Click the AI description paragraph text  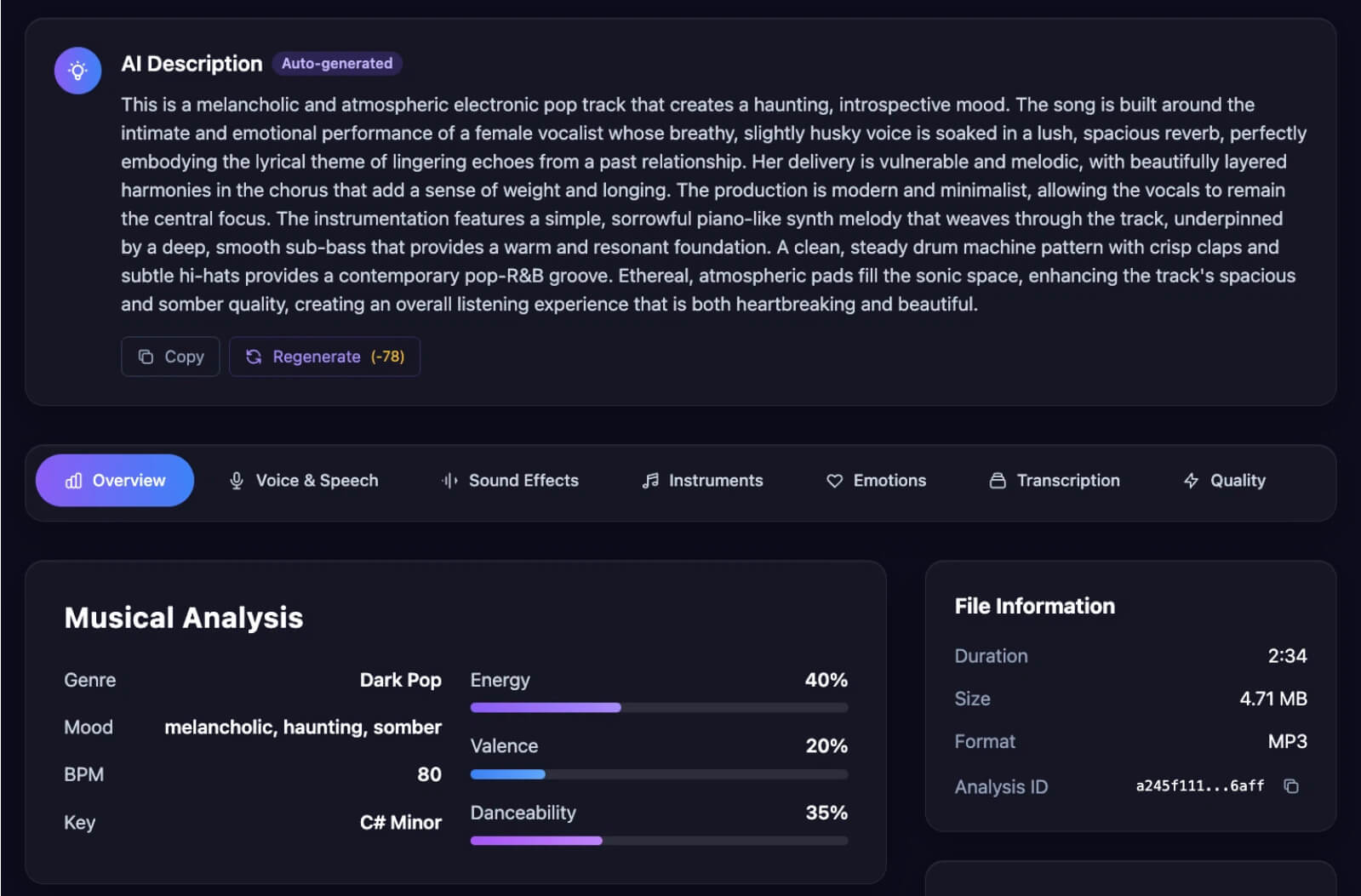pyautogui.click(x=713, y=204)
